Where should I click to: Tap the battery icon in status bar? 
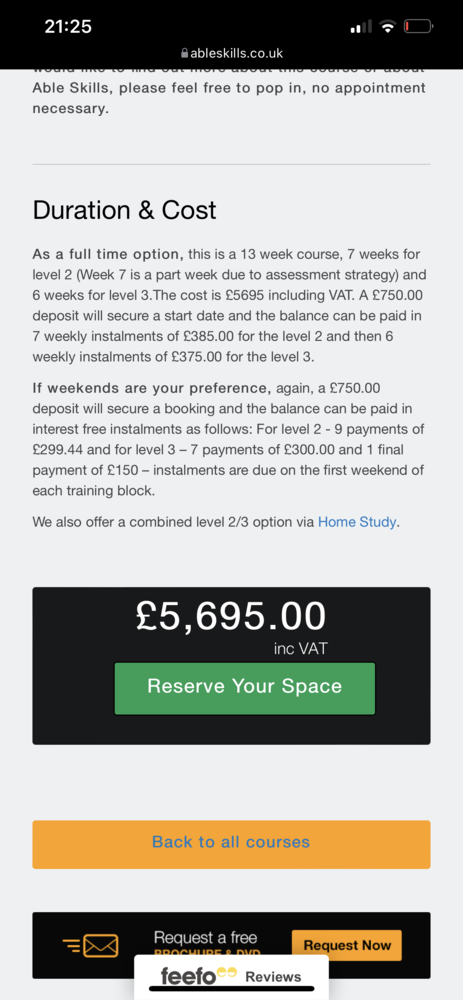click(418, 27)
